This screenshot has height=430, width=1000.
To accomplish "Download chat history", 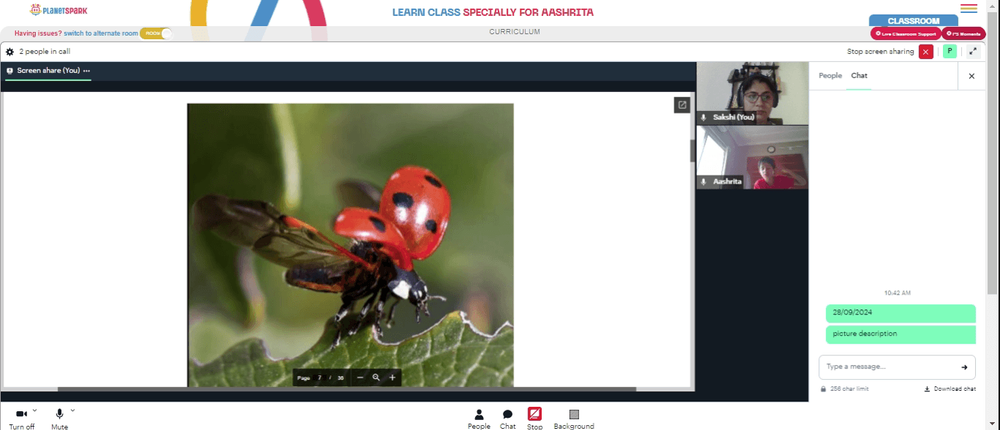I will pyautogui.click(x=950, y=389).
